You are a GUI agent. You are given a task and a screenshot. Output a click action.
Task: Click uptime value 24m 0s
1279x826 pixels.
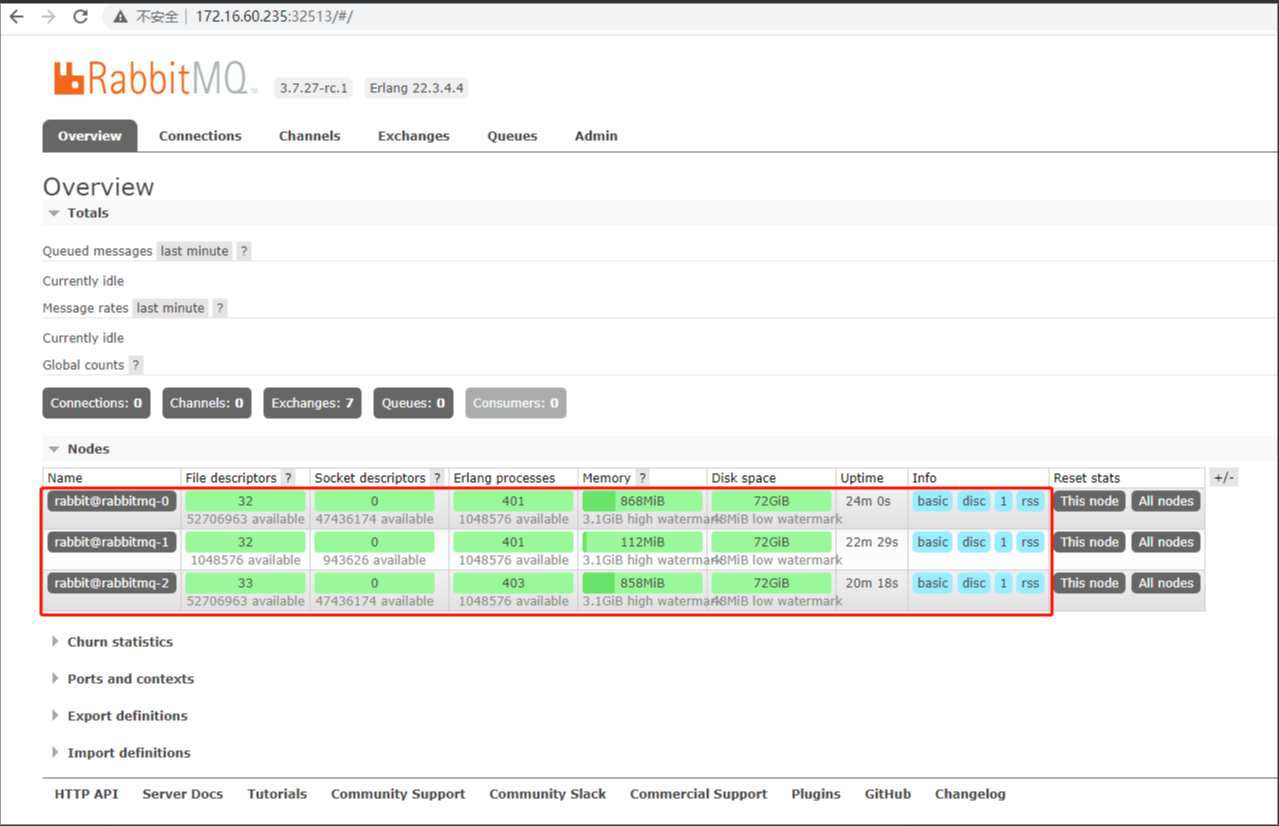point(867,501)
